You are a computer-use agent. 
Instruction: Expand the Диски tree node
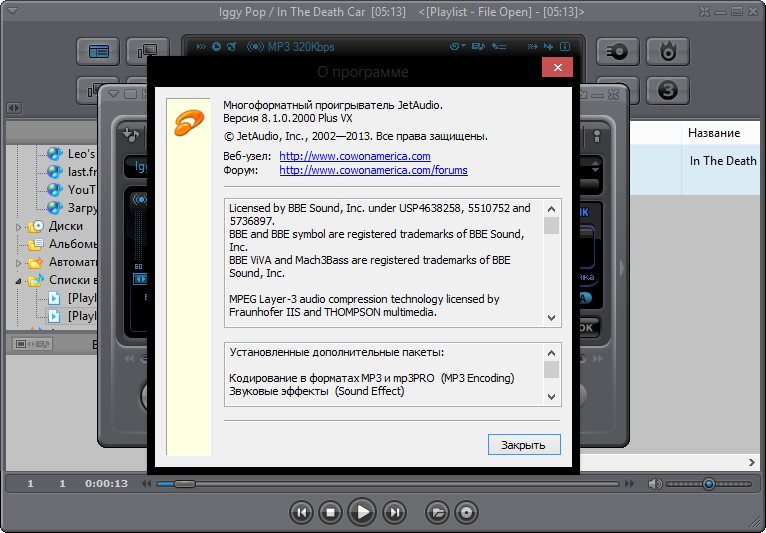[19, 227]
